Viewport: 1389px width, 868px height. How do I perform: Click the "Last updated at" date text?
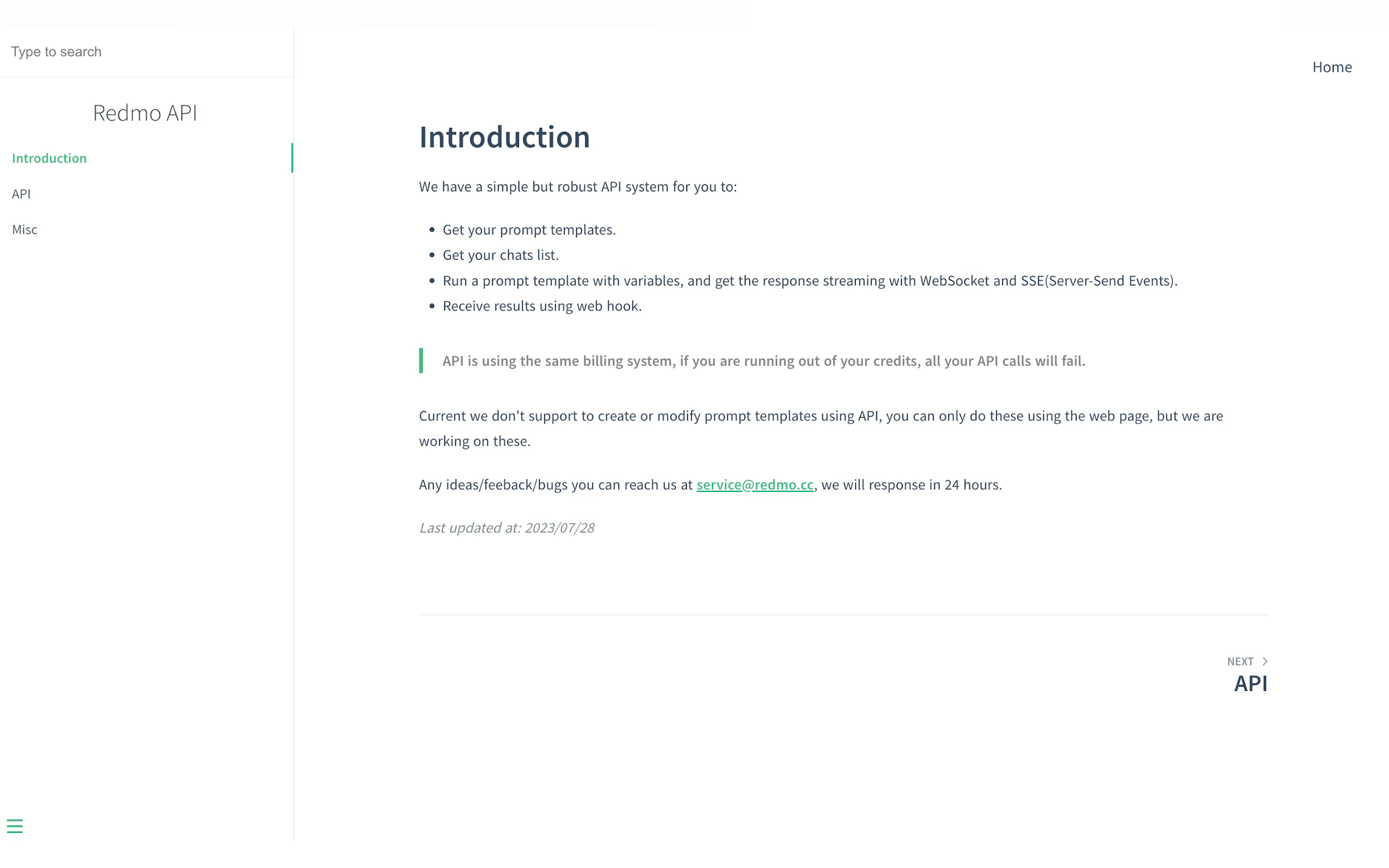[x=506, y=527]
